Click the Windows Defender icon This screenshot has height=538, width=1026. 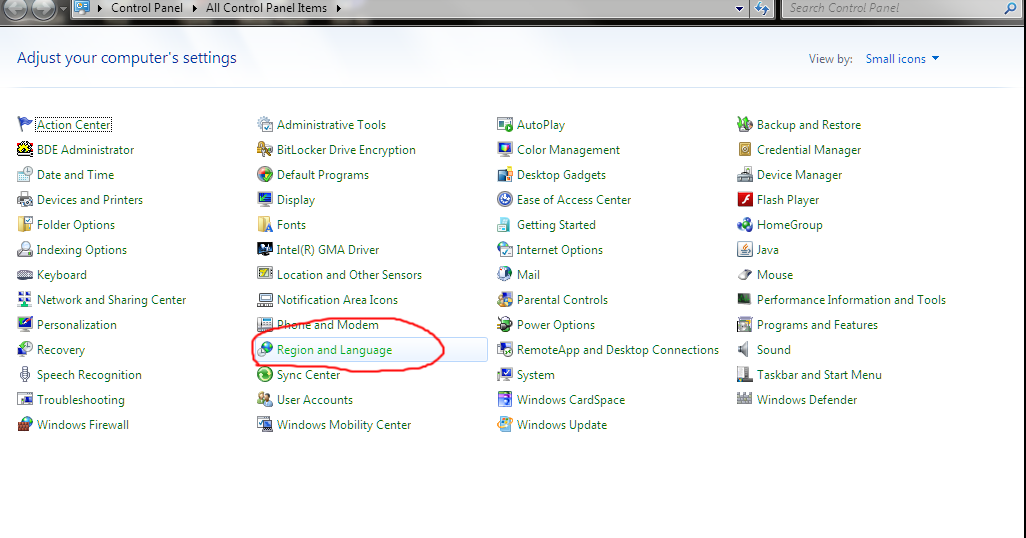point(745,398)
